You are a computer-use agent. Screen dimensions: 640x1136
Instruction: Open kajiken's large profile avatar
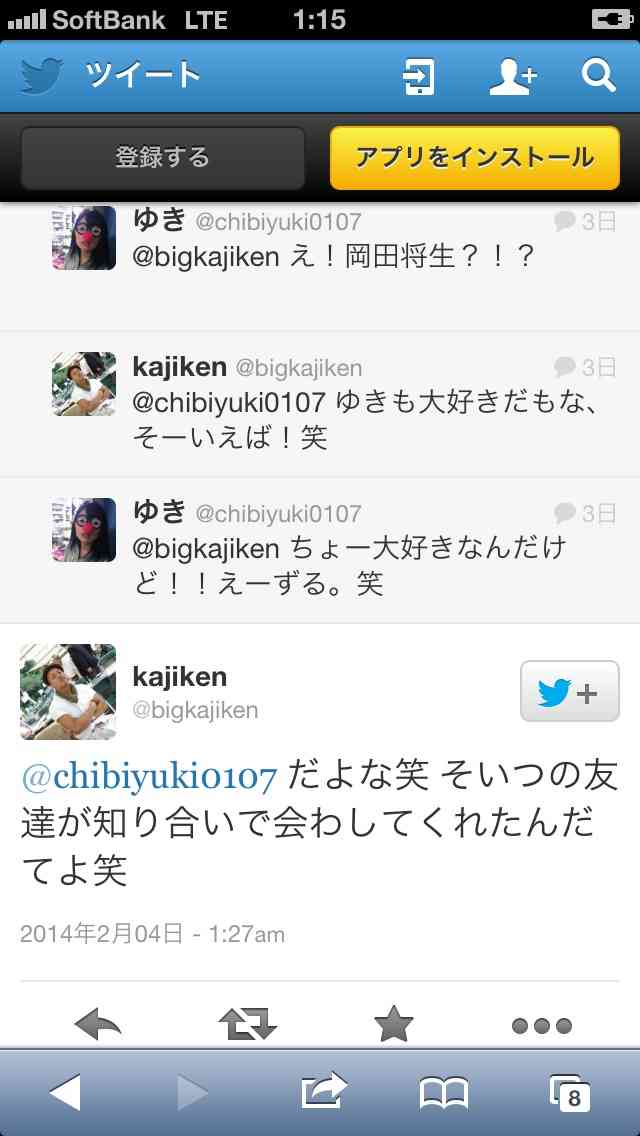pos(67,692)
